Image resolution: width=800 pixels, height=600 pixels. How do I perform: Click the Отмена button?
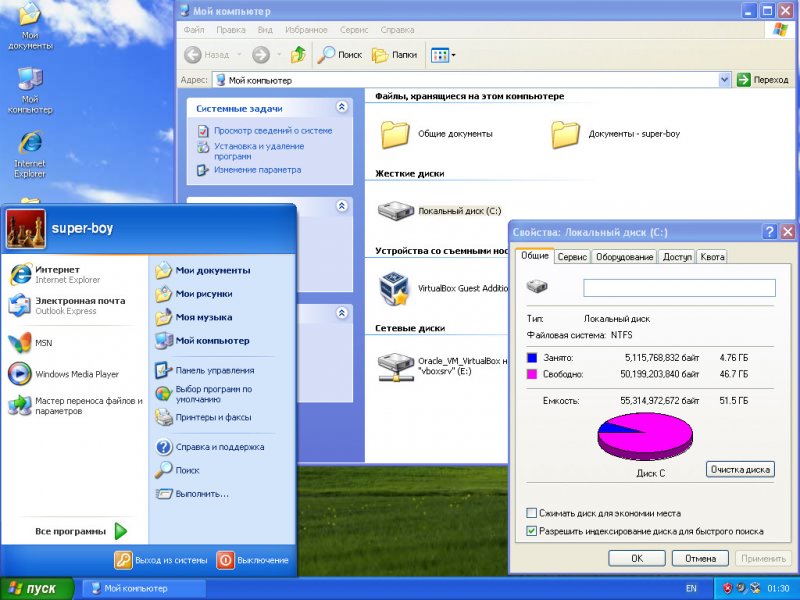[x=700, y=558]
